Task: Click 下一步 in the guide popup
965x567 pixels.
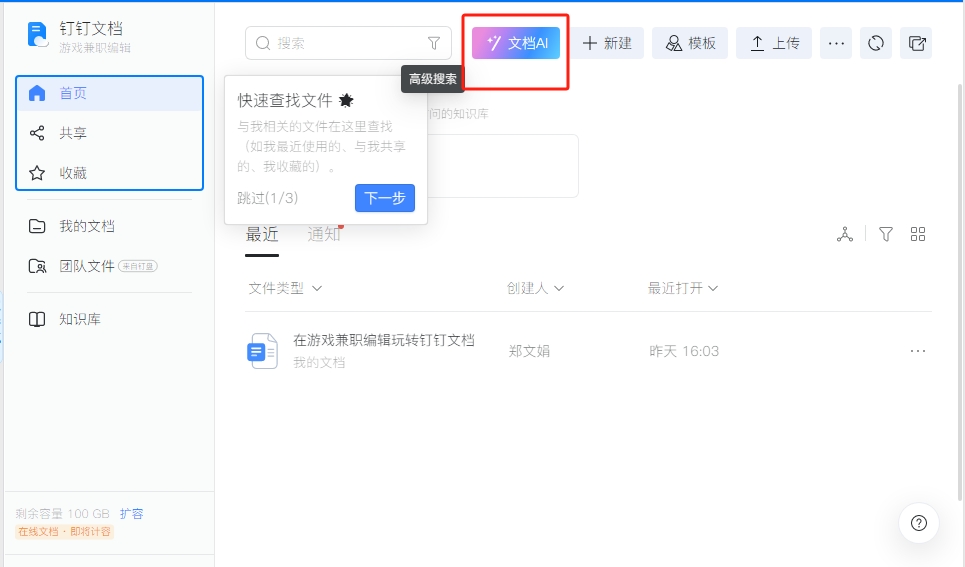Action: click(385, 198)
